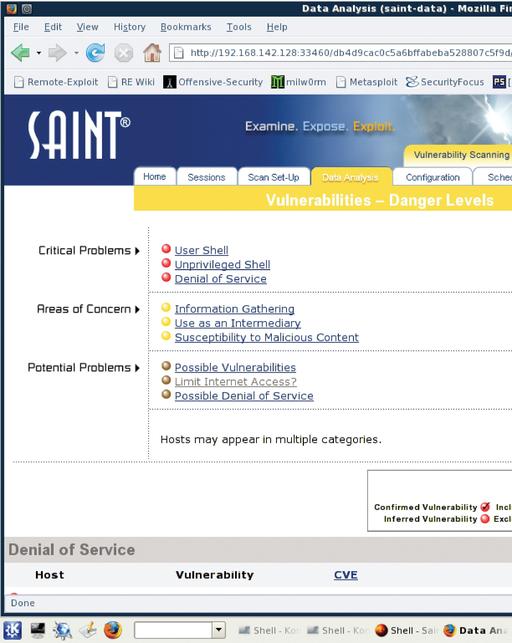Open the back history dropdown arrow
The image size is (512, 643).
[x=39, y=53]
